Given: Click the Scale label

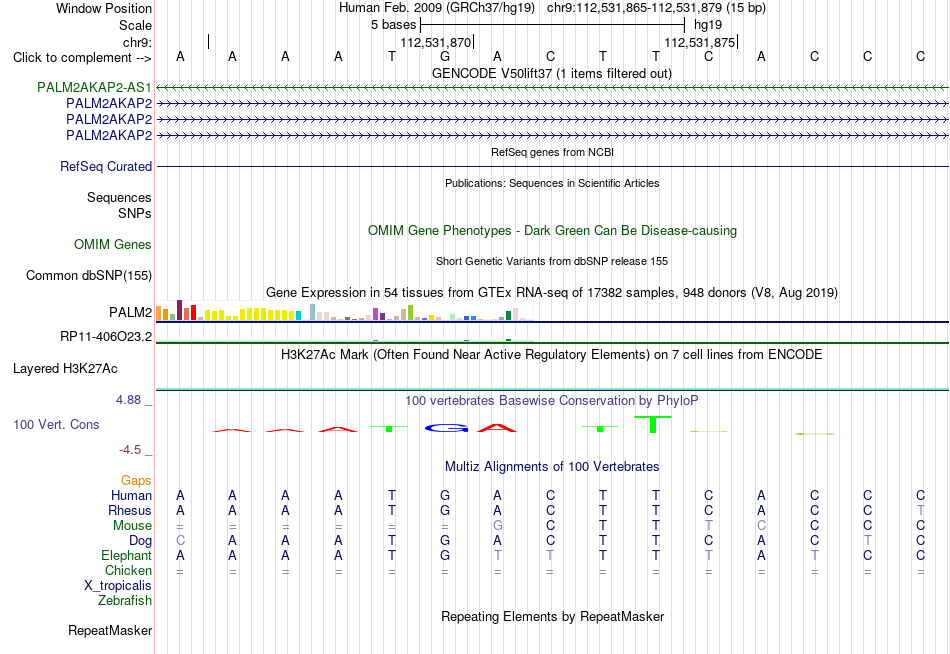Looking at the screenshot, I should coord(135,25).
